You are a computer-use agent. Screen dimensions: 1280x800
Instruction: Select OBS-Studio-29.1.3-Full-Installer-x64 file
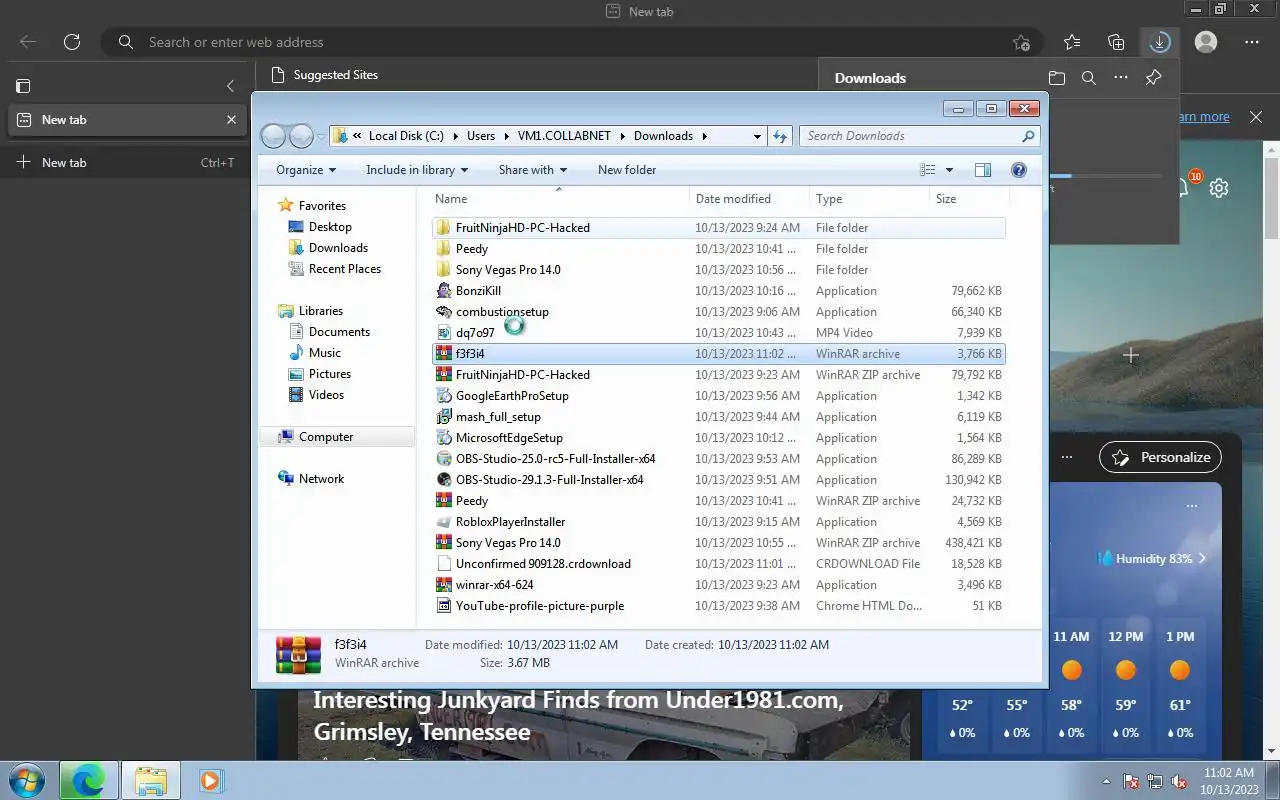coord(719,480)
